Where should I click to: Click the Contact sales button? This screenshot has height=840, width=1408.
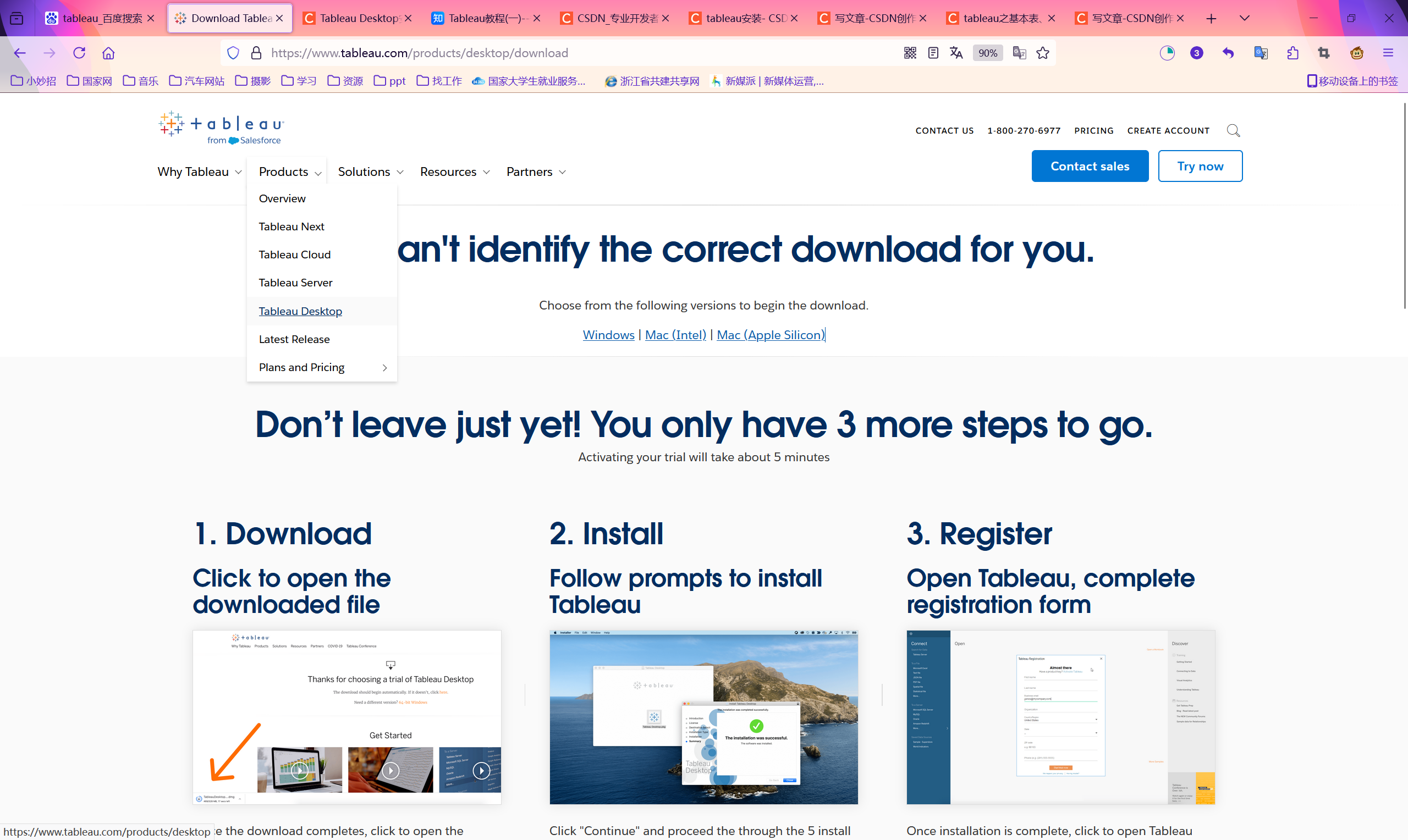1089,166
